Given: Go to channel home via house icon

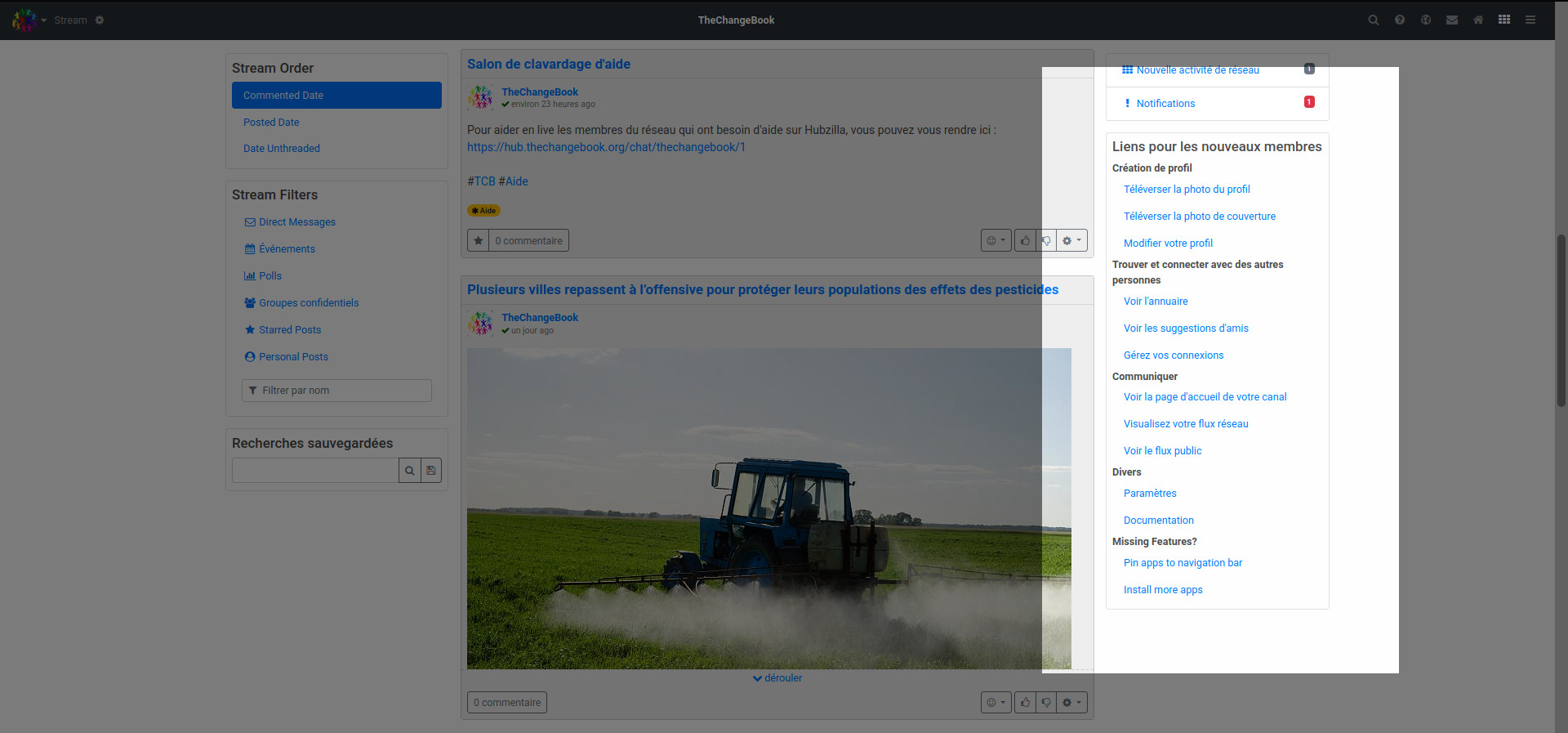Looking at the screenshot, I should (1478, 20).
